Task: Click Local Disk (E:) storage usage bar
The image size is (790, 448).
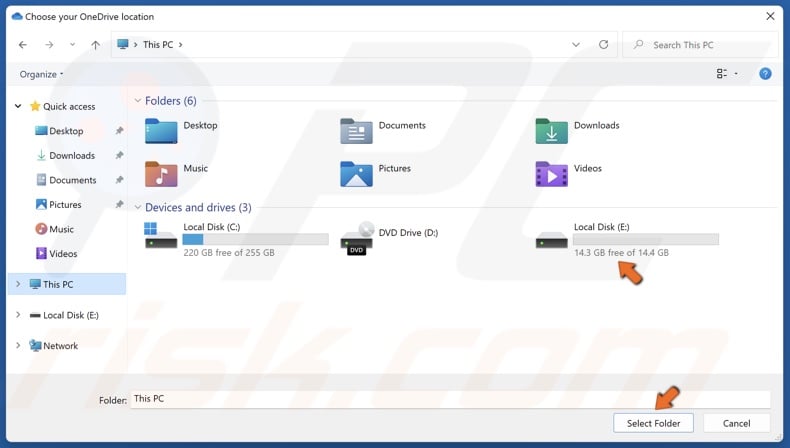Action: tap(646, 239)
